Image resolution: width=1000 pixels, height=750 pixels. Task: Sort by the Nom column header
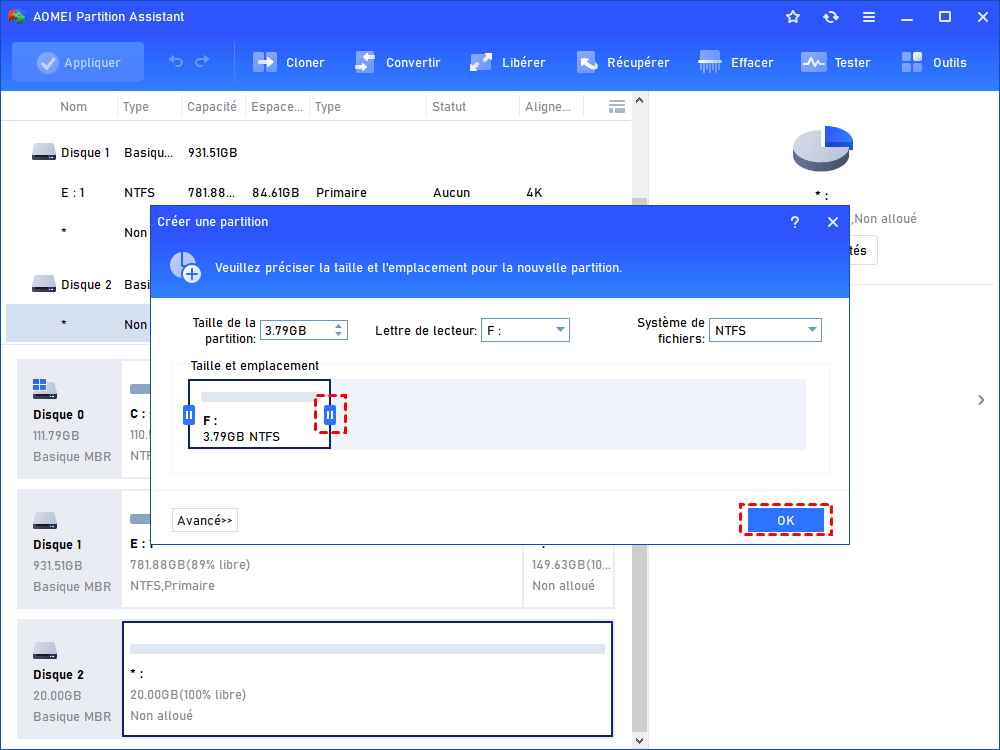[73, 107]
